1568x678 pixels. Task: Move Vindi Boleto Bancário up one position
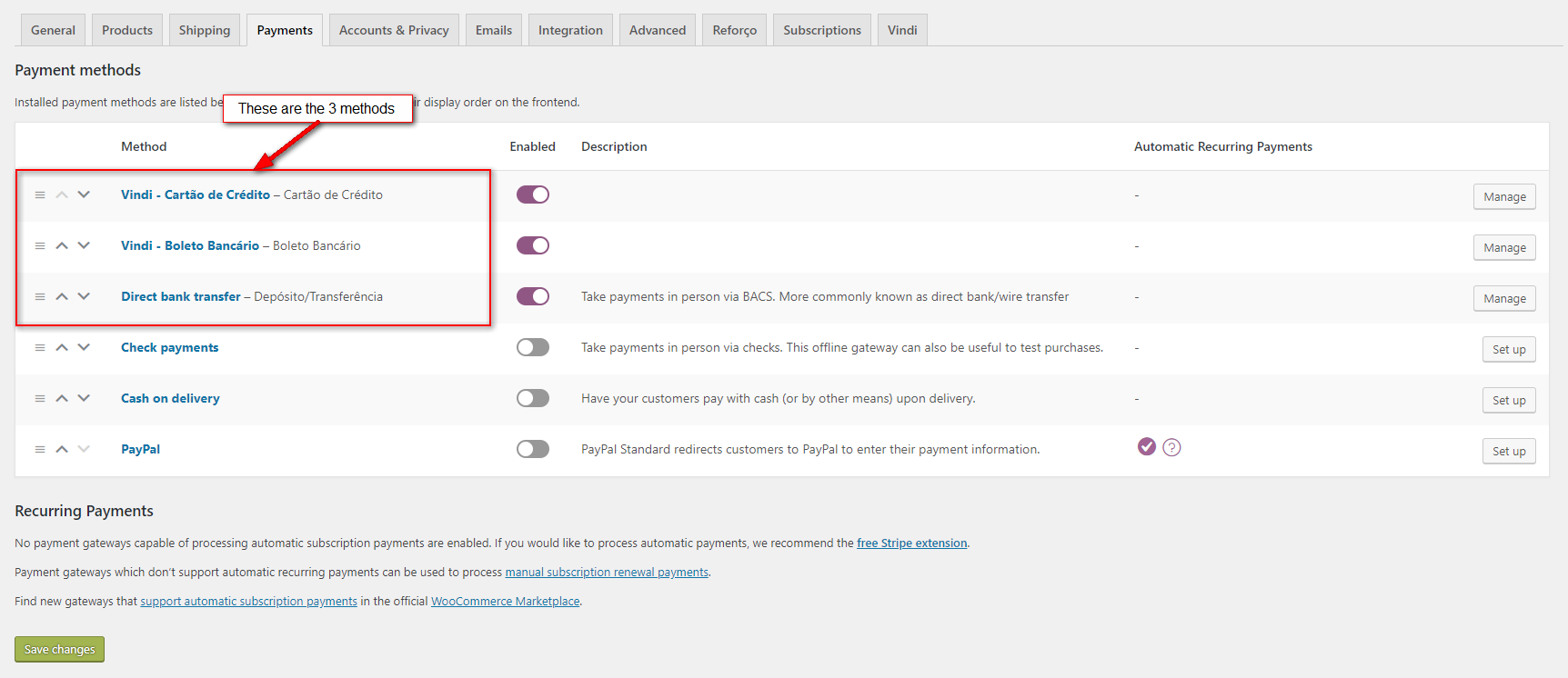tap(62, 245)
